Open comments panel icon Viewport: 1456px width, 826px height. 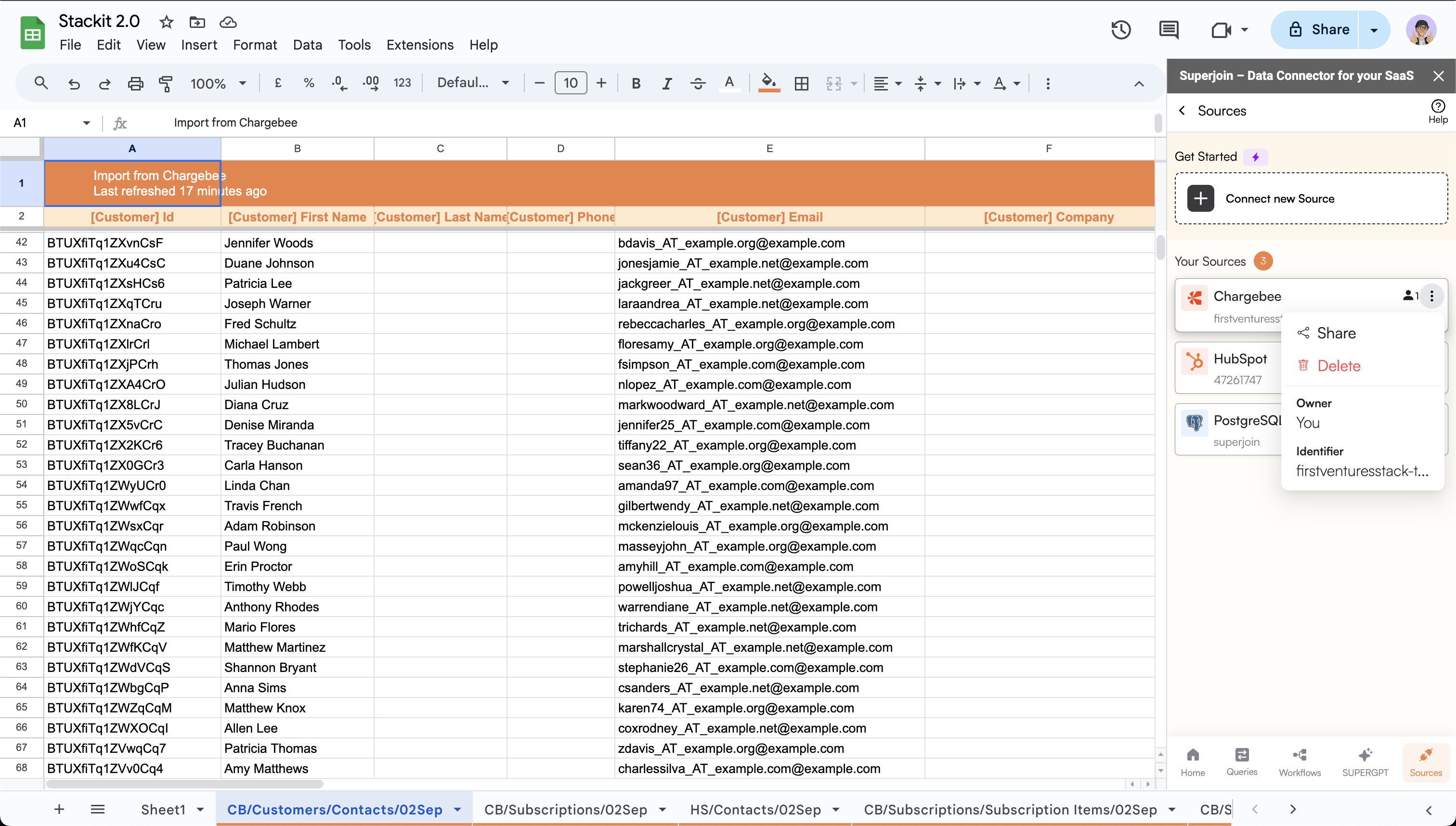pyautogui.click(x=1169, y=29)
